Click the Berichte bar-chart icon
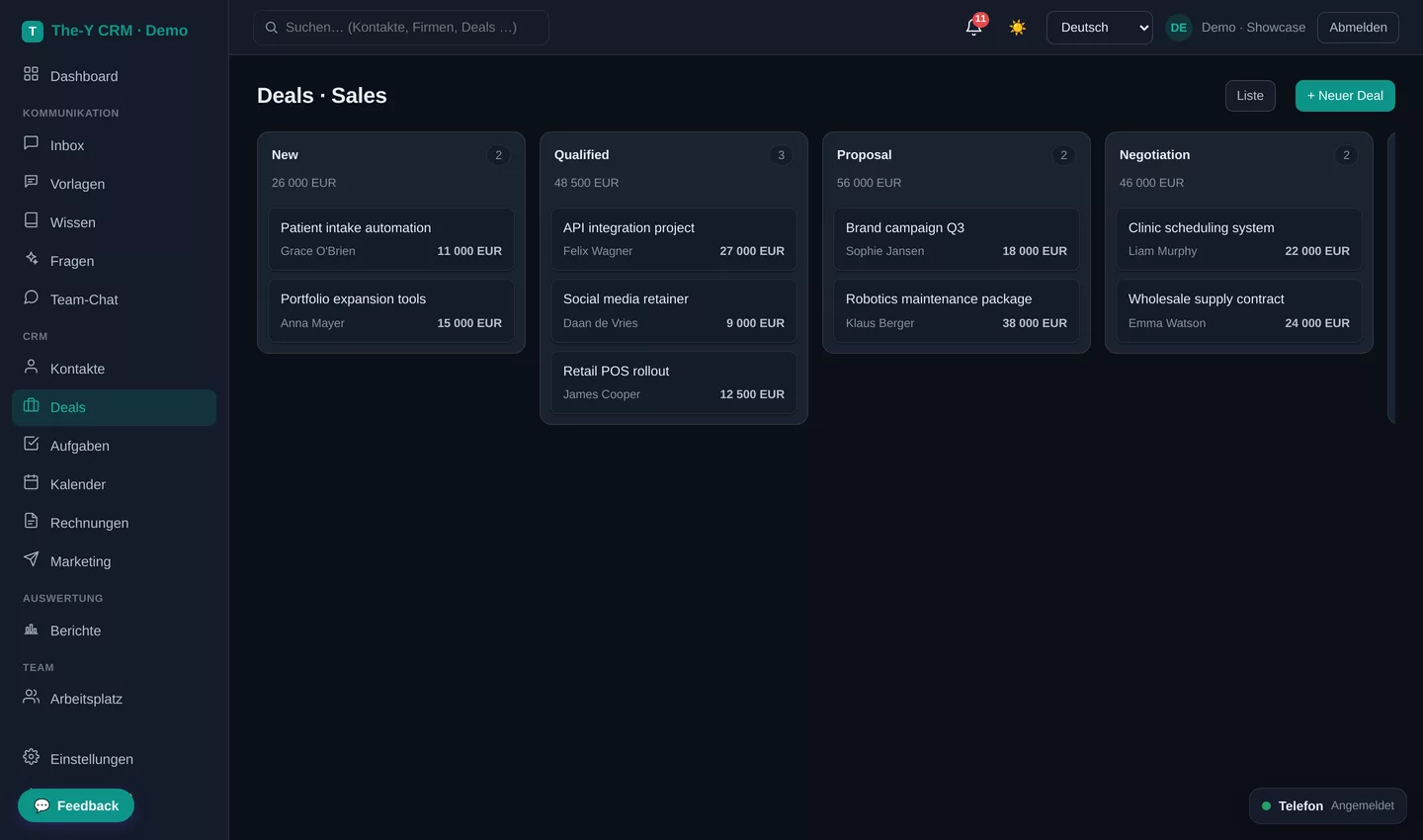 32,629
